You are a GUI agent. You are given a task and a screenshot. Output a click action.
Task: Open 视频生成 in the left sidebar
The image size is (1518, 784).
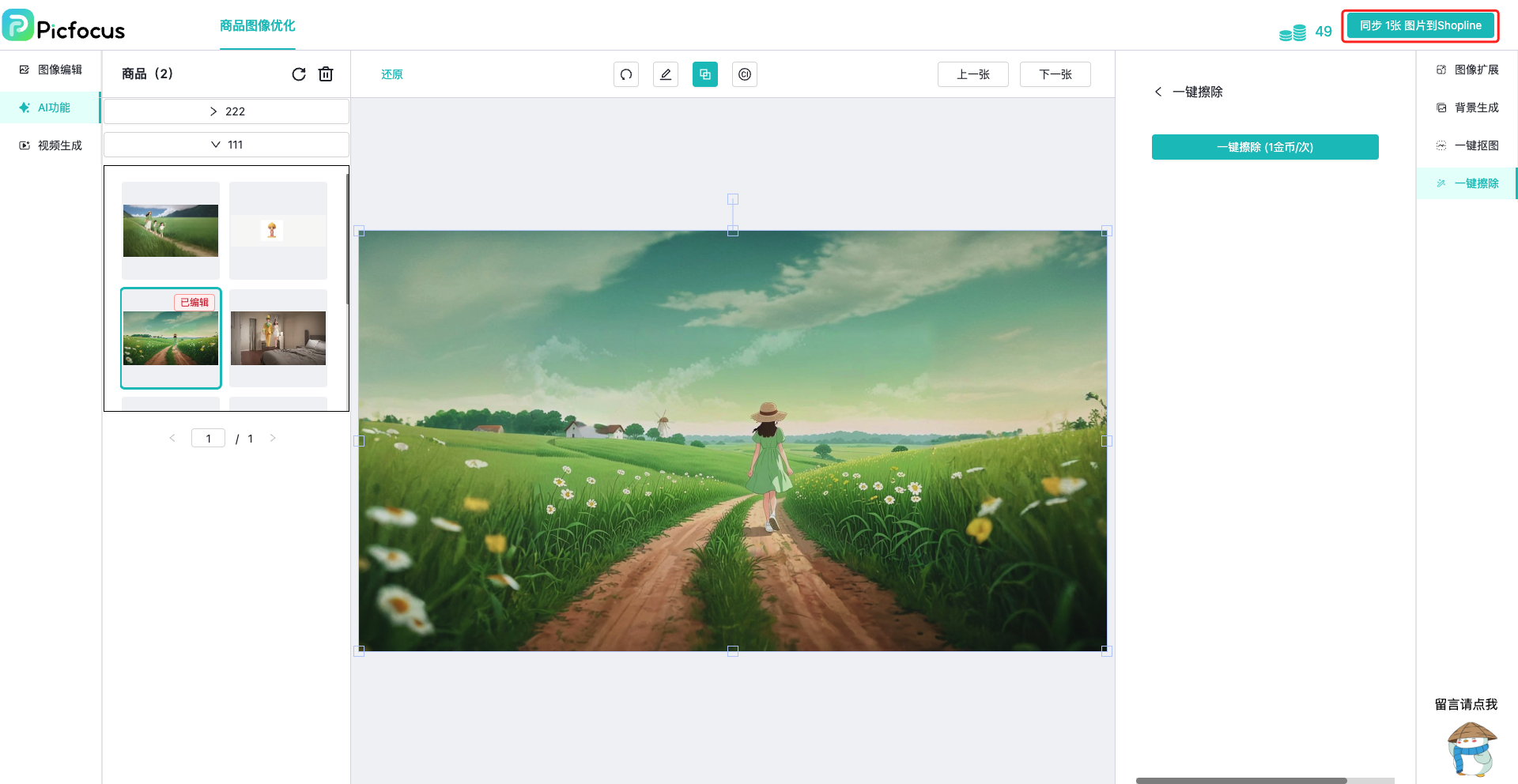pos(51,145)
